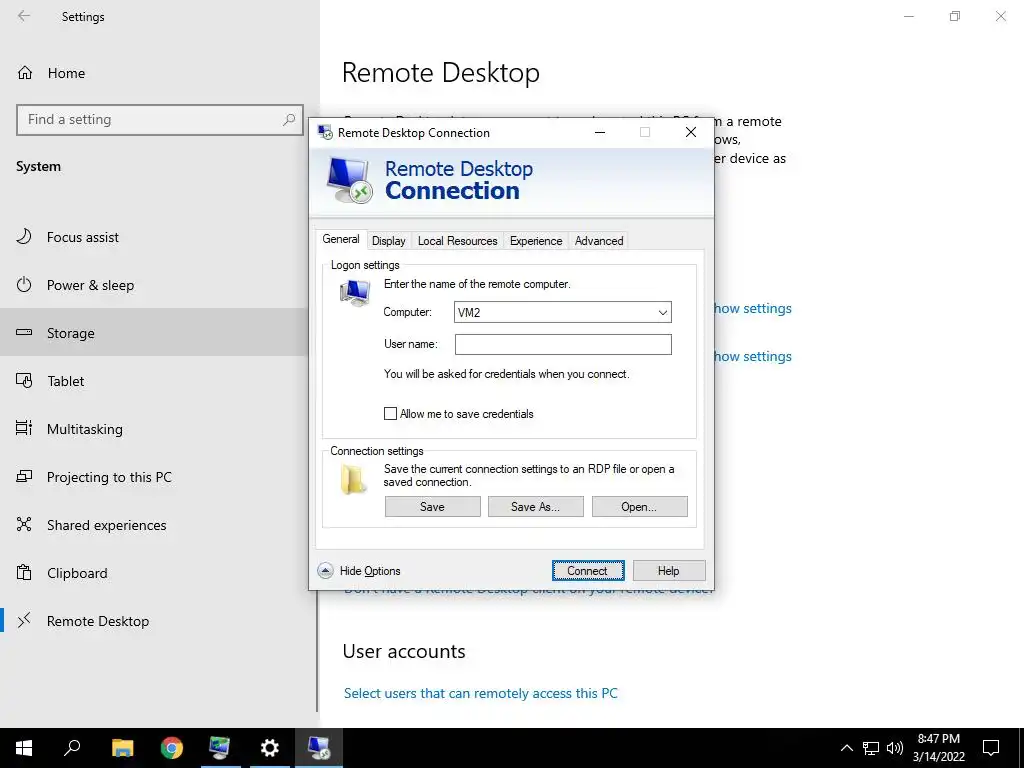The image size is (1024, 768).
Task: Switch to Settings gear on taskbar
Action: 269,748
